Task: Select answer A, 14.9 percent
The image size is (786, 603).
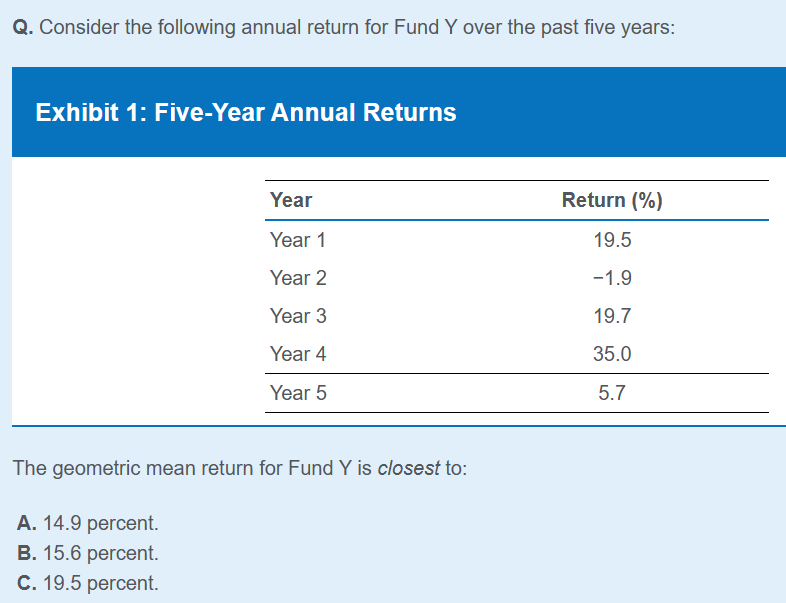Action: 88,522
